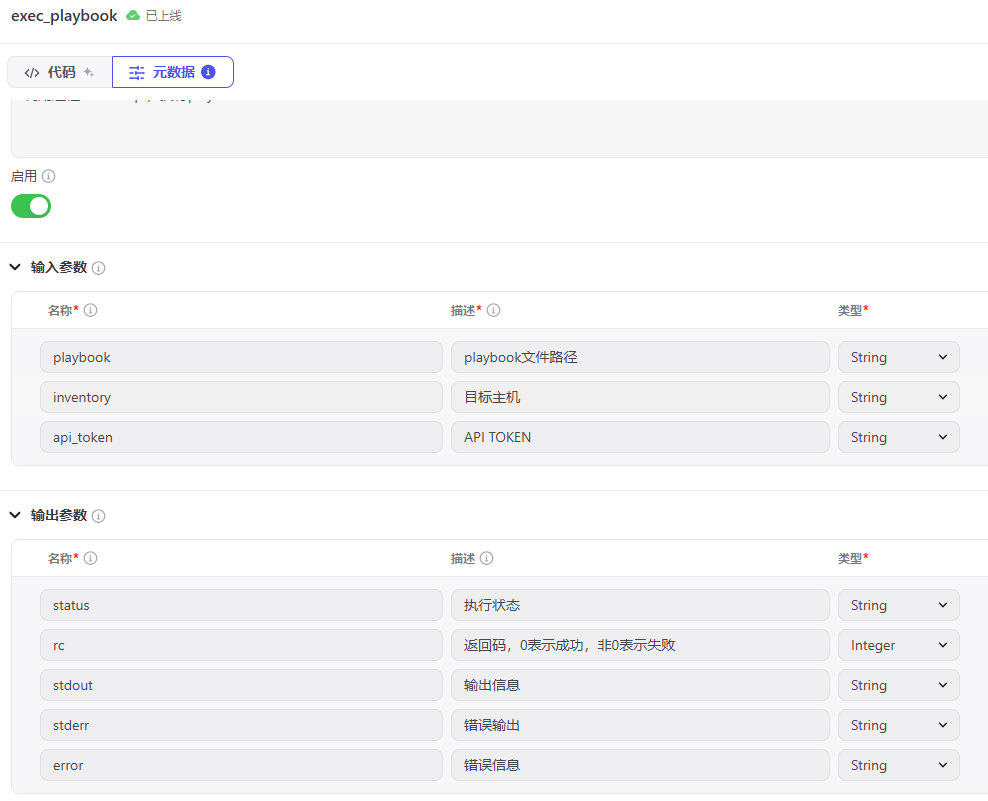
Task: Open type dropdown for error output
Action: pyautogui.click(x=899, y=766)
